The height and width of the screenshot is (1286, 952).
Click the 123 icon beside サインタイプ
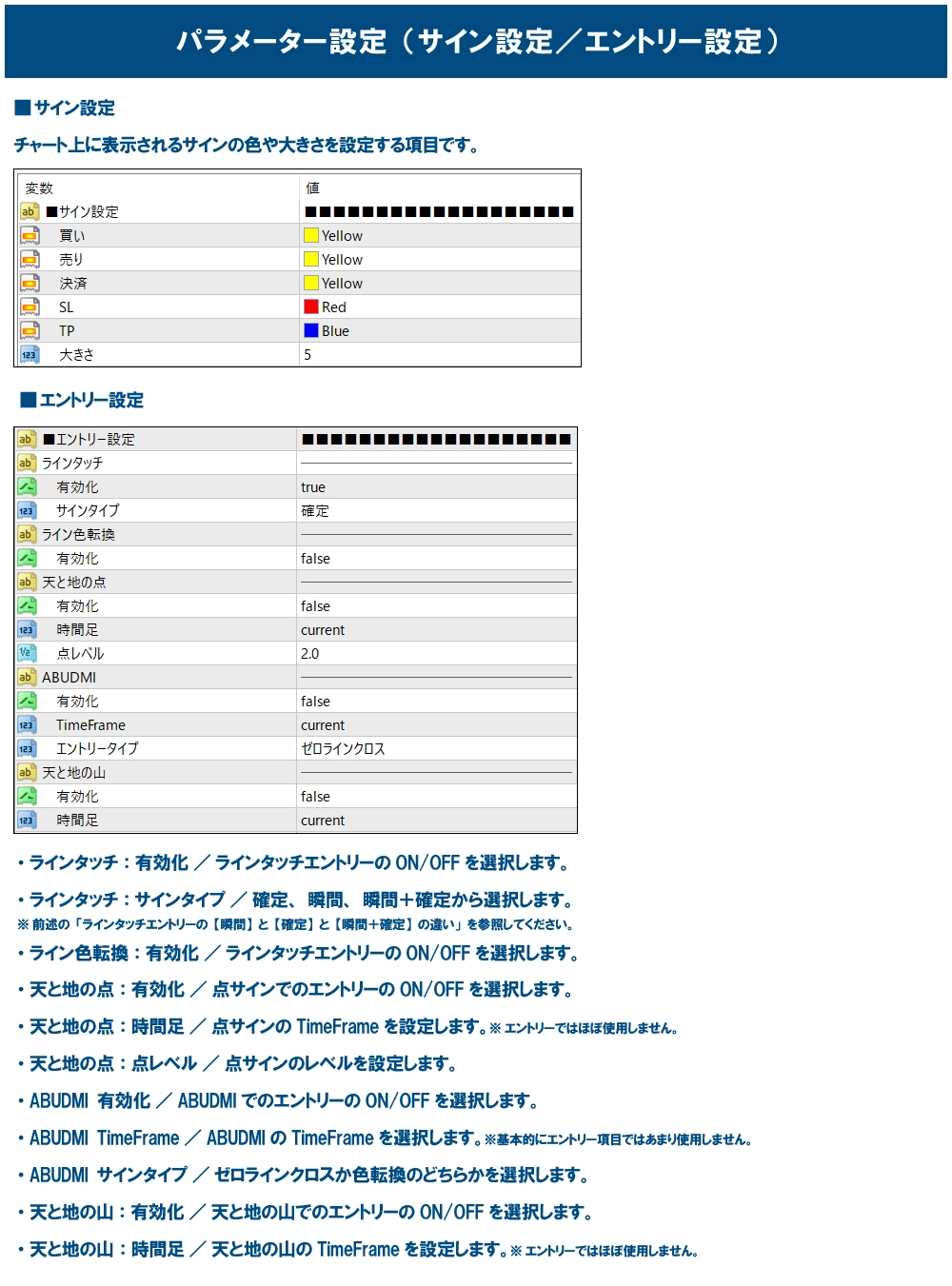[27, 510]
